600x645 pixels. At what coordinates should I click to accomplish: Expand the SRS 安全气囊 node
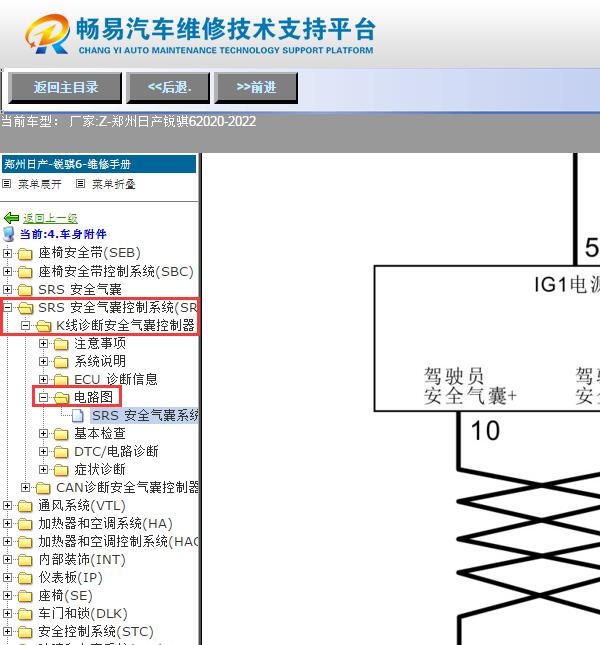[x=7, y=289]
